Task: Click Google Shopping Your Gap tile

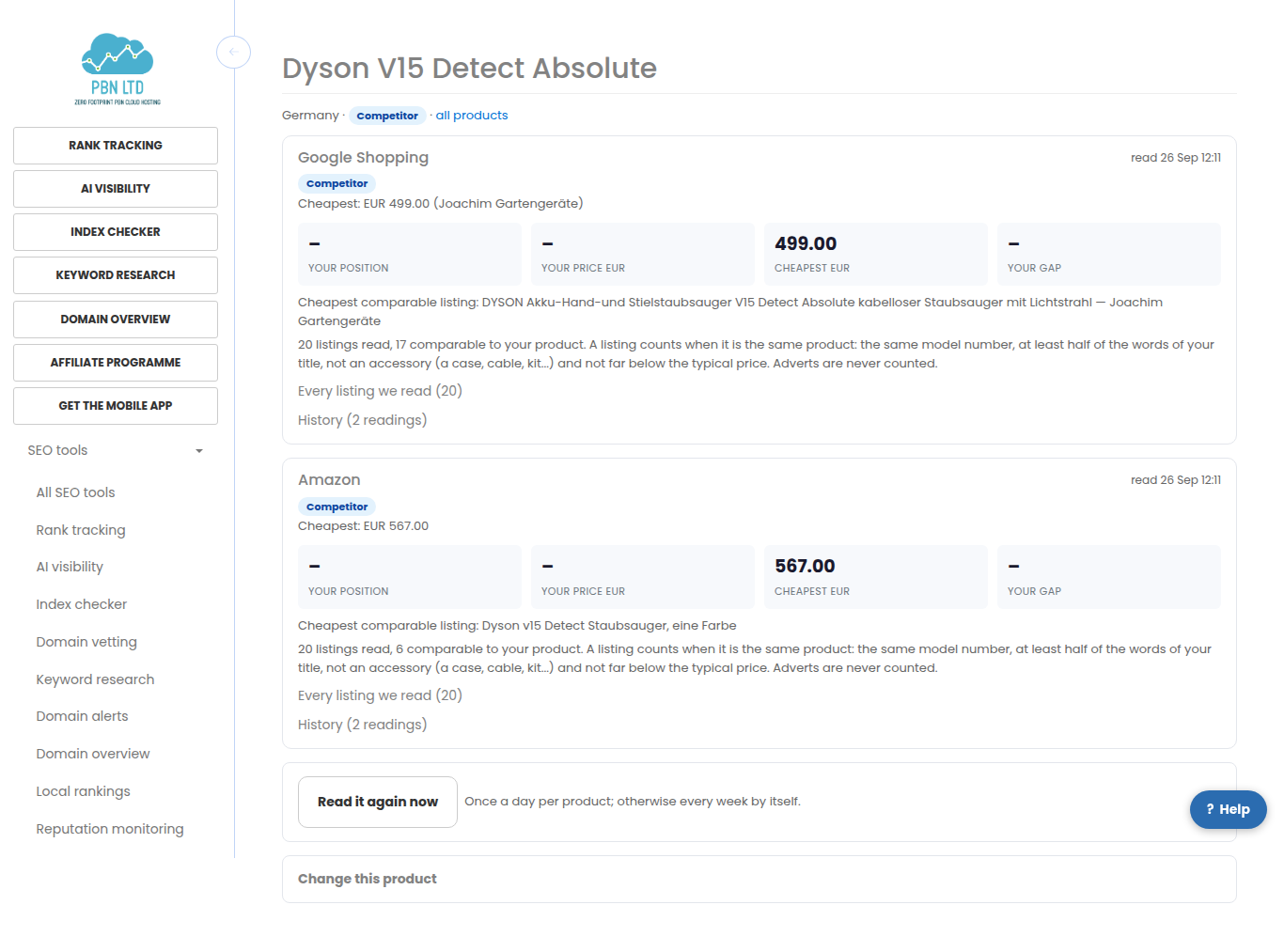Action: pyautogui.click(x=1109, y=255)
